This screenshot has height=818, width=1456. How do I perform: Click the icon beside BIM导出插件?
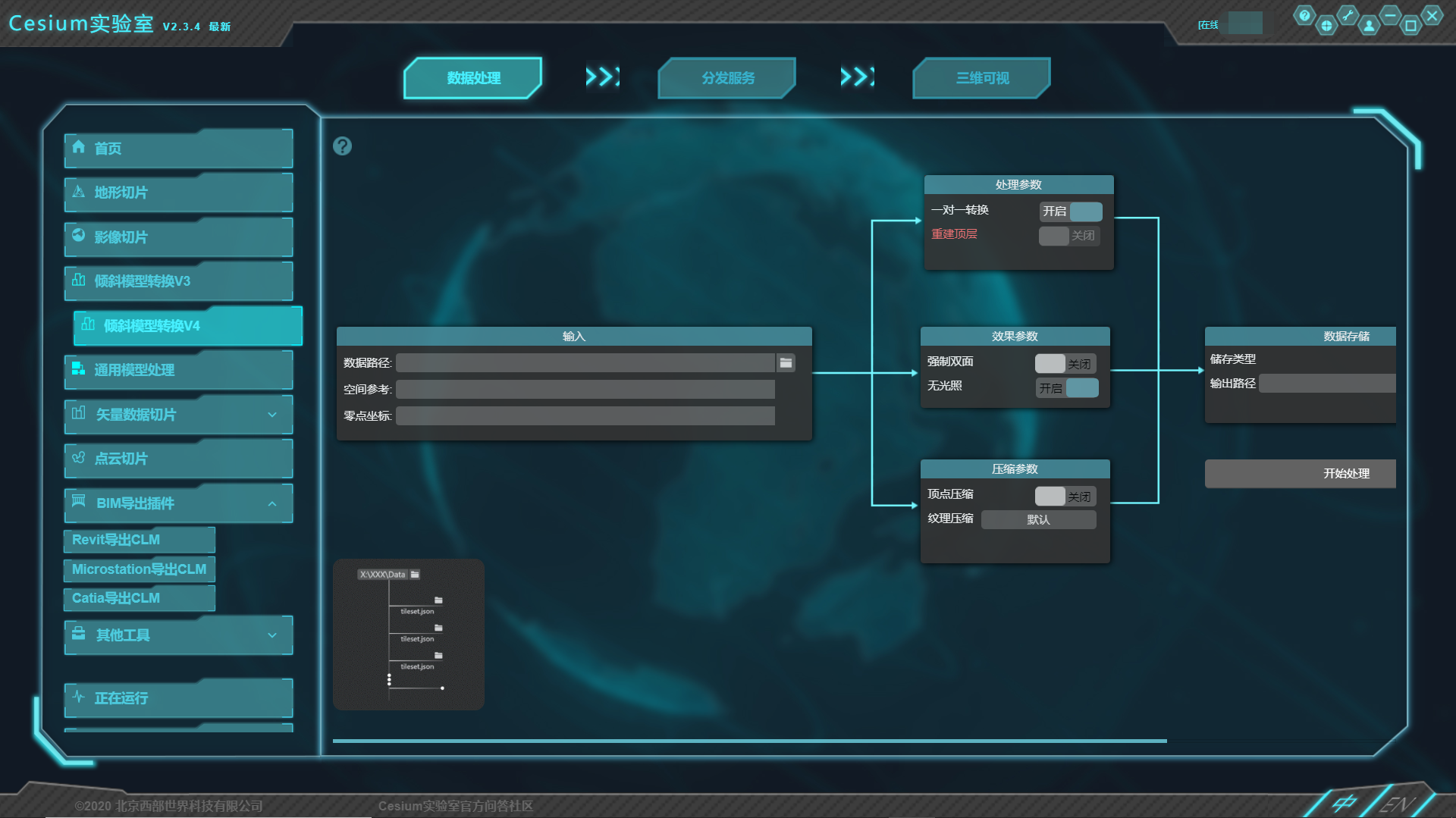click(78, 501)
